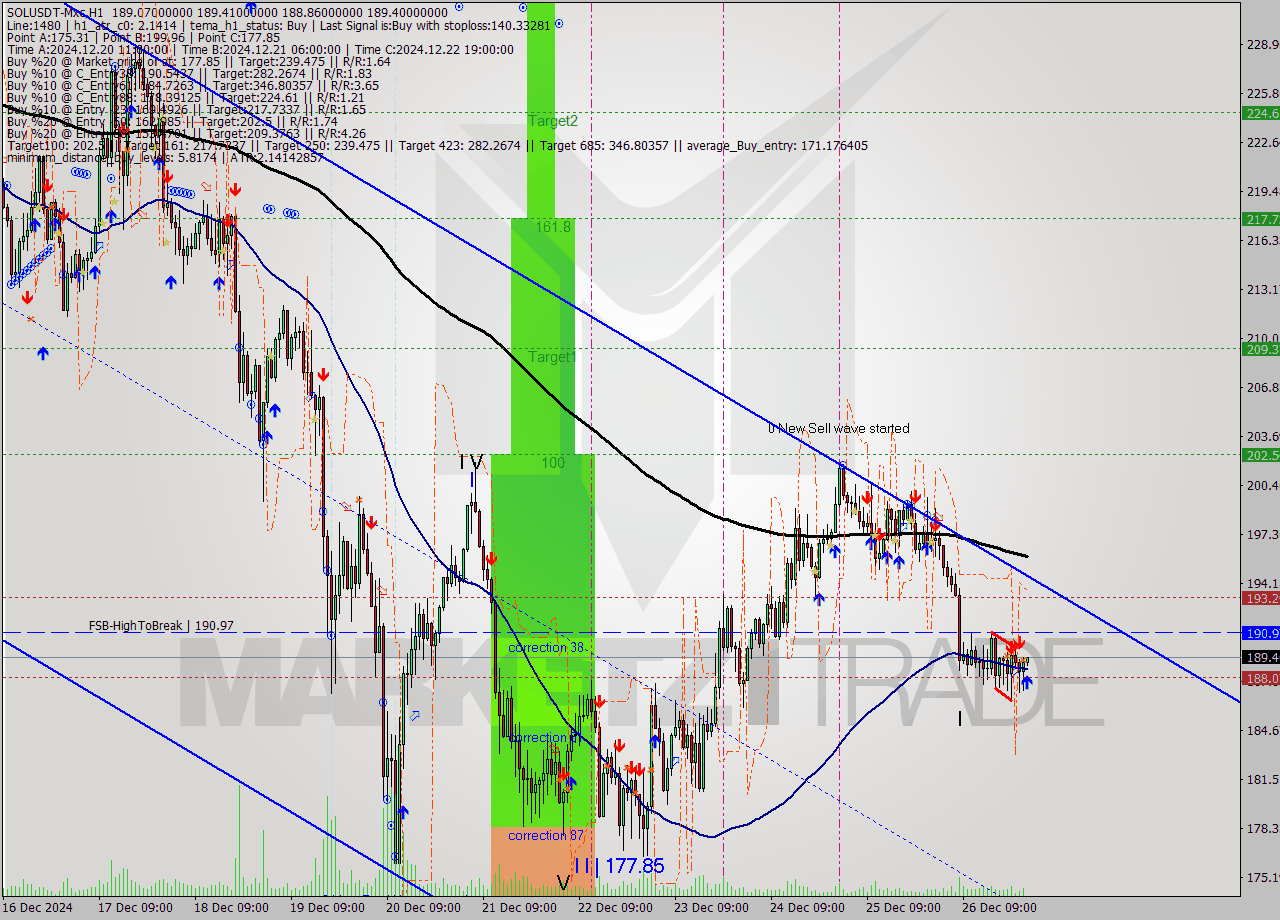This screenshot has height=920, width=1280.
Task: Click the '24 Dec 09:00' time axis label
Action: pos(806,908)
